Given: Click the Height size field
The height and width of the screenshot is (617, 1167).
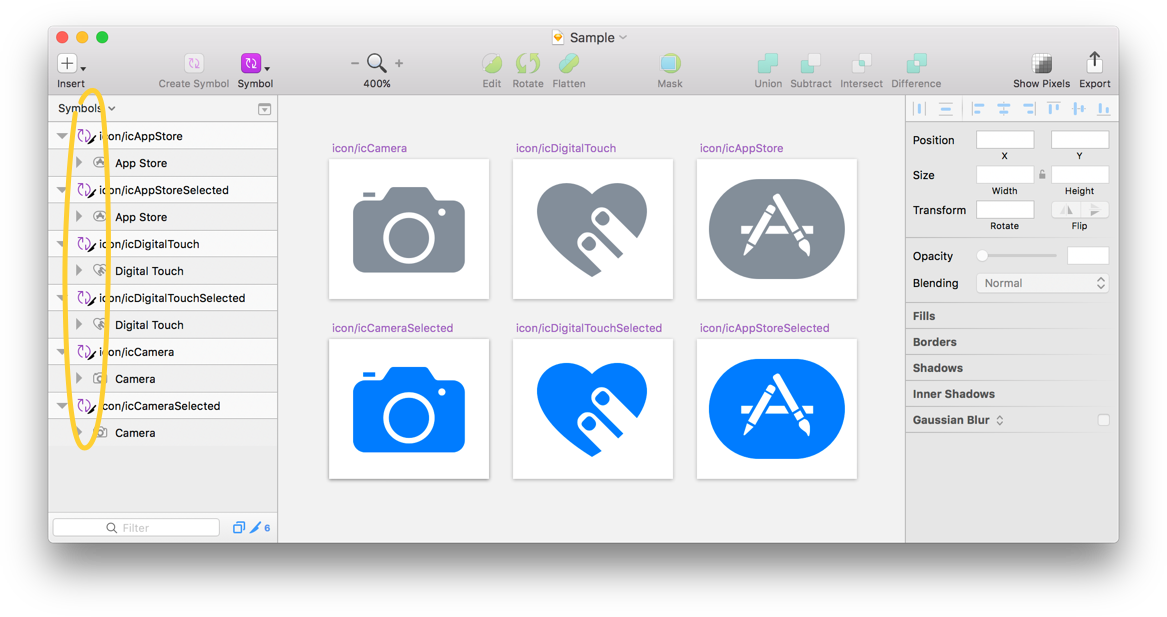Looking at the screenshot, I should pos(1079,174).
